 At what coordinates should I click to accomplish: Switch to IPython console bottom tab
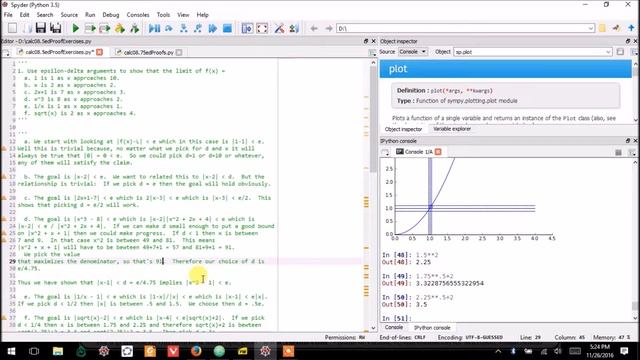coord(432,327)
